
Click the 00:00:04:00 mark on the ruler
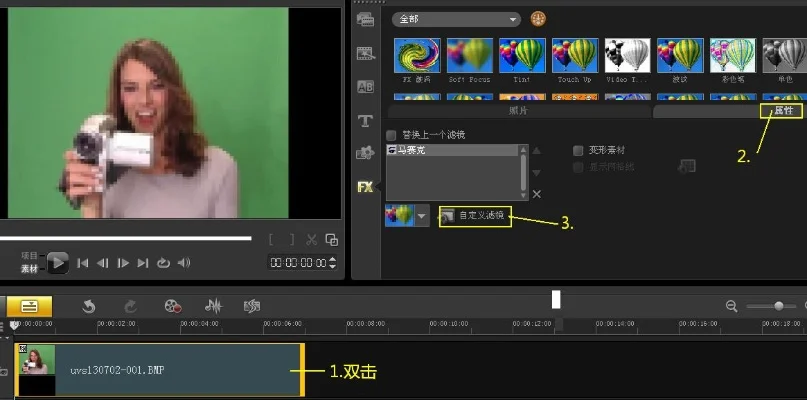199,324
